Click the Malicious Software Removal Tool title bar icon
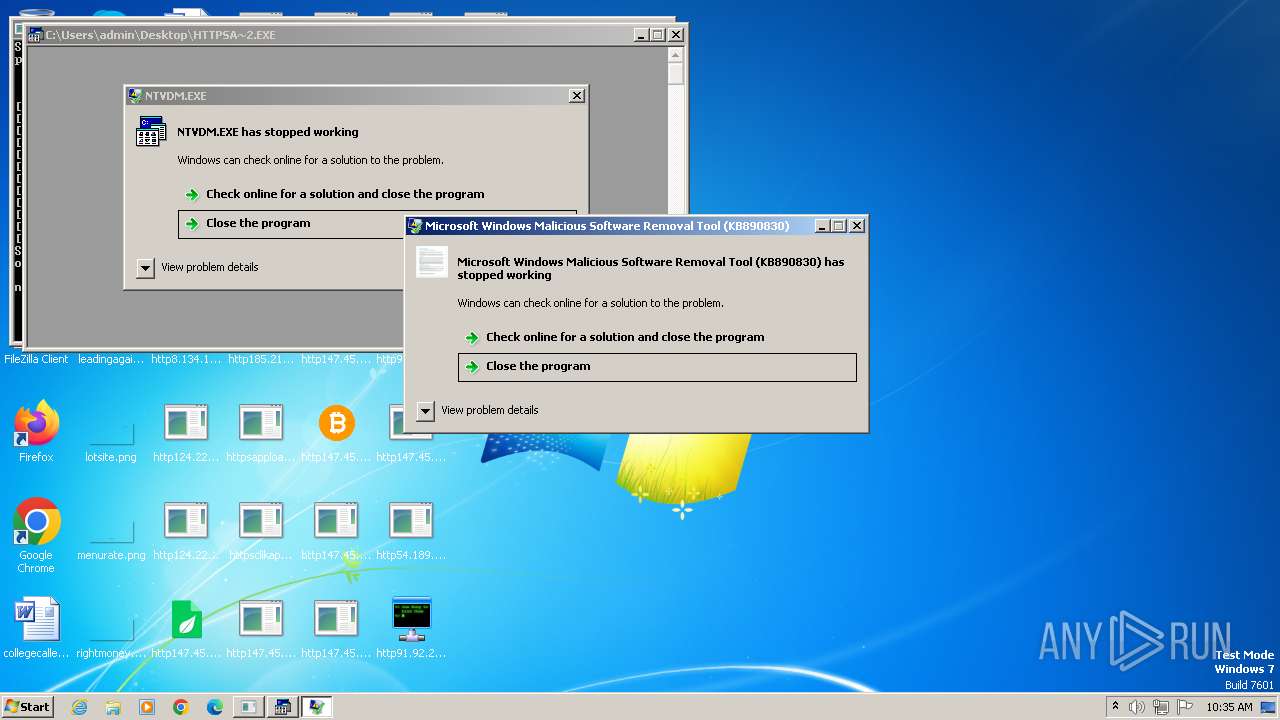This screenshot has height=720, width=1280. point(415,226)
